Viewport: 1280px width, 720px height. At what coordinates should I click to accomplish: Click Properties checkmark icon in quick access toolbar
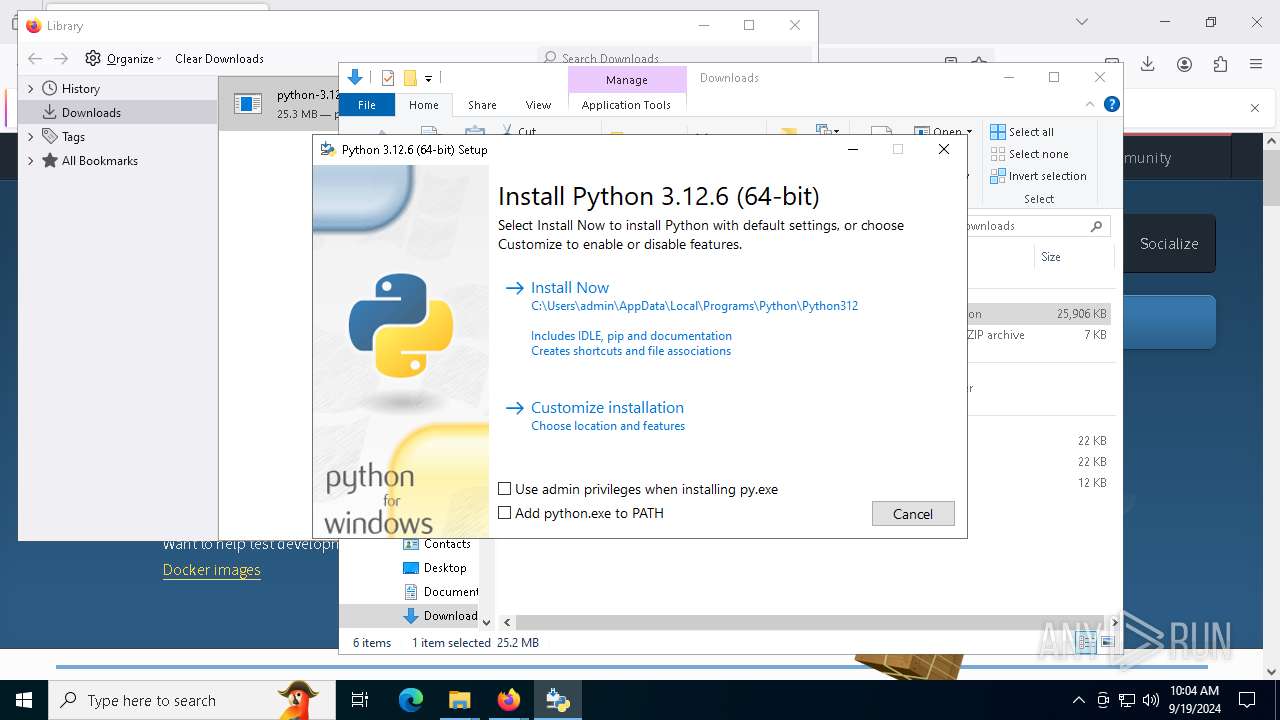[x=388, y=78]
